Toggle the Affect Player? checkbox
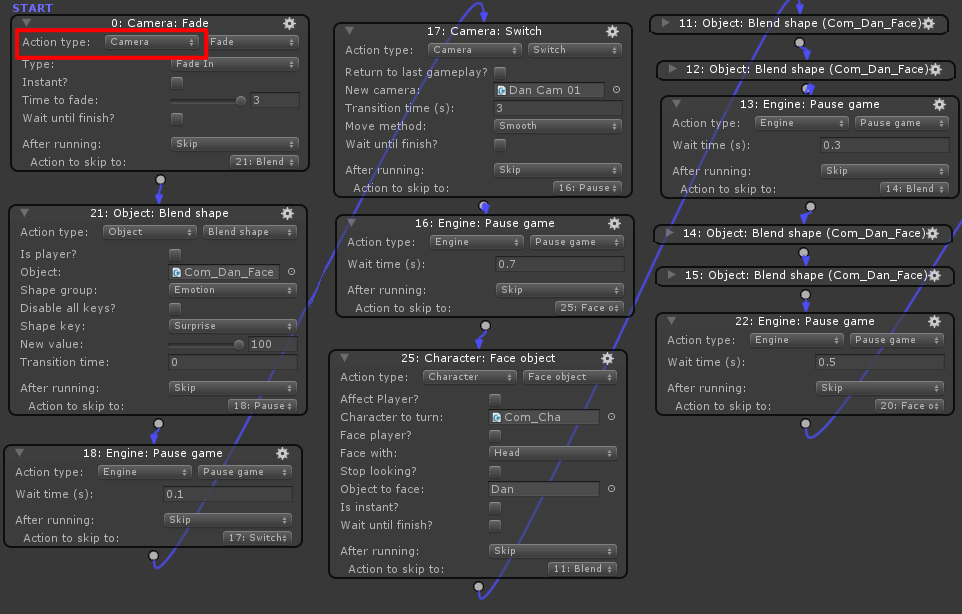962x614 pixels. pos(495,399)
